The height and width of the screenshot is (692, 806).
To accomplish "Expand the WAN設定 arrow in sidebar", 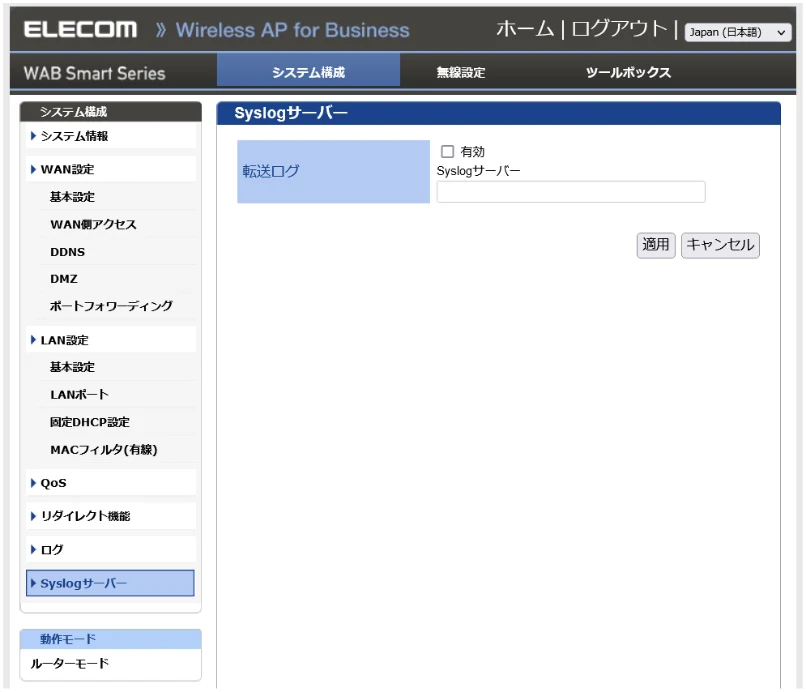I will 33,169.
